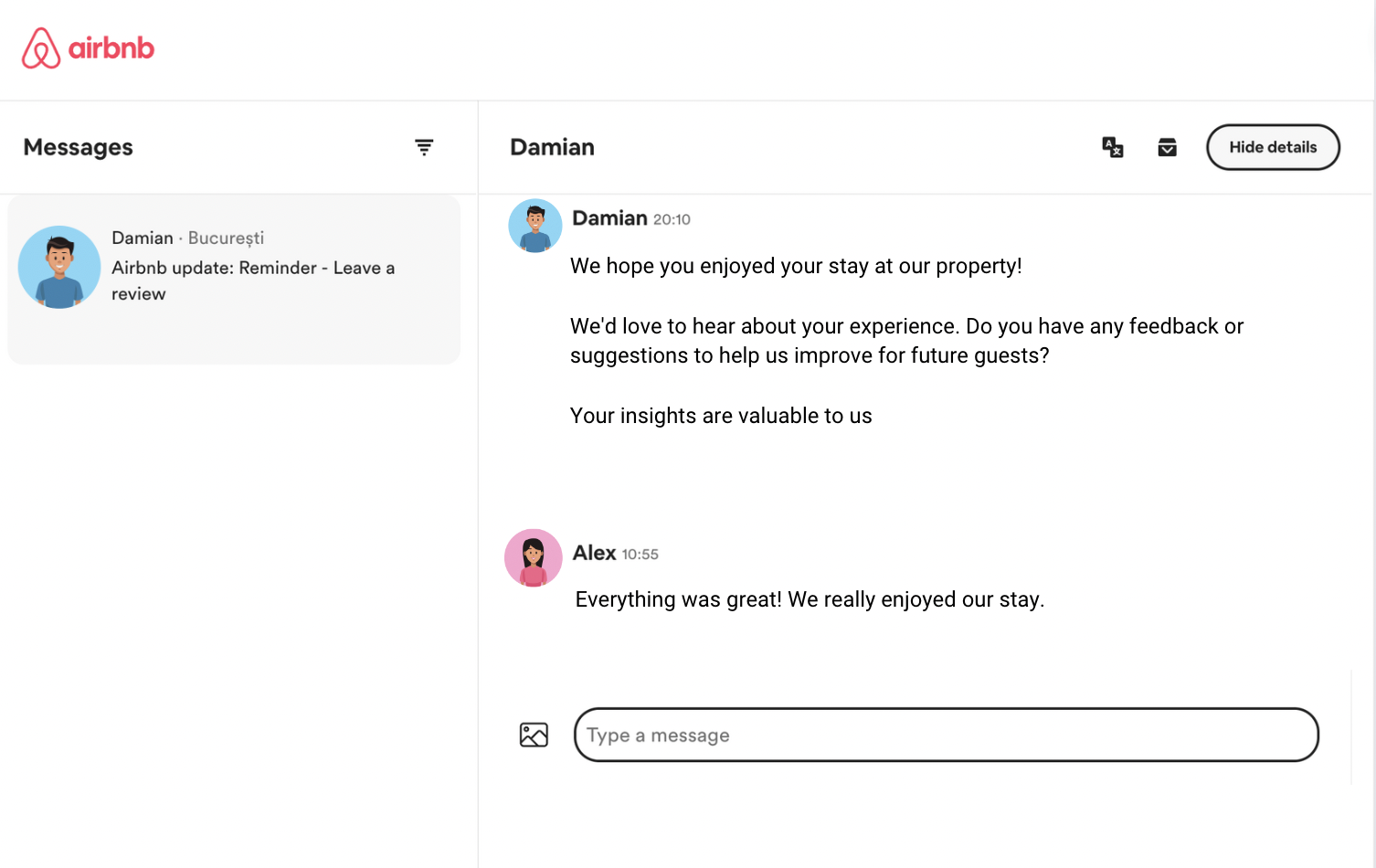Click the Messages panel heading
Viewport: 1376px width, 868px height.
coord(79,147)
